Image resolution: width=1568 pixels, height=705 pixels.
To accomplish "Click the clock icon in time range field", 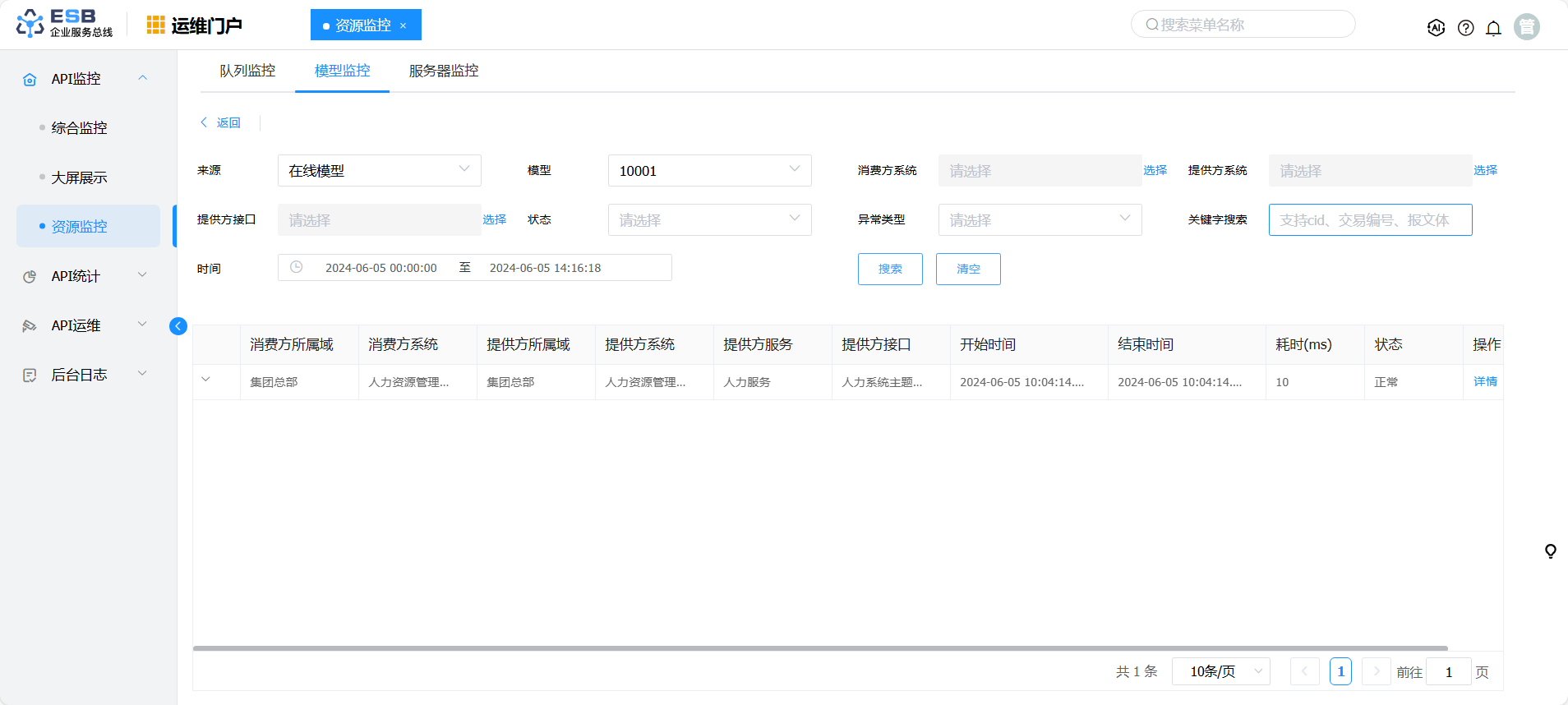I will pyautogui.click(x=297, y=267).
